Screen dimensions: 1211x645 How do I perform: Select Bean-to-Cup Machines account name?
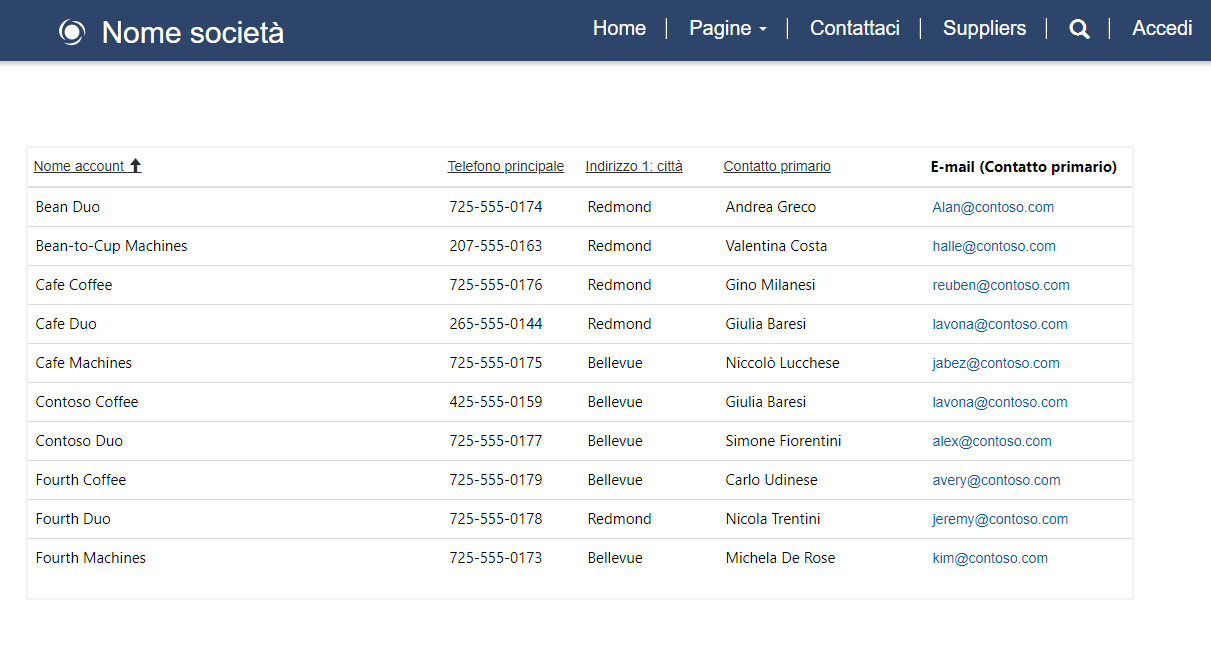(112, 246)
